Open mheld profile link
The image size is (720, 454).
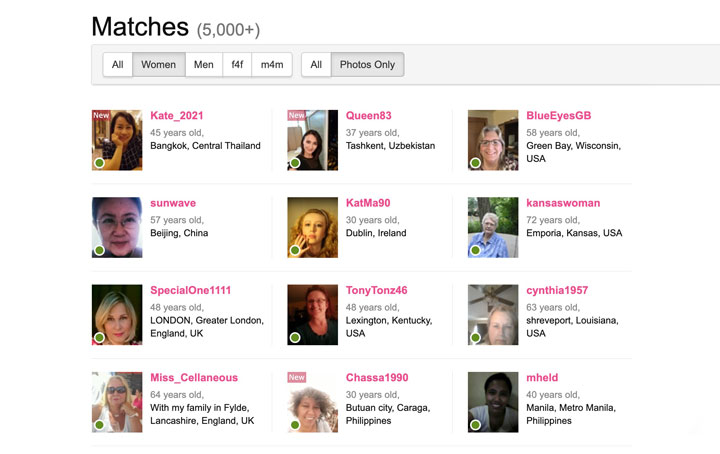[542, 377]
